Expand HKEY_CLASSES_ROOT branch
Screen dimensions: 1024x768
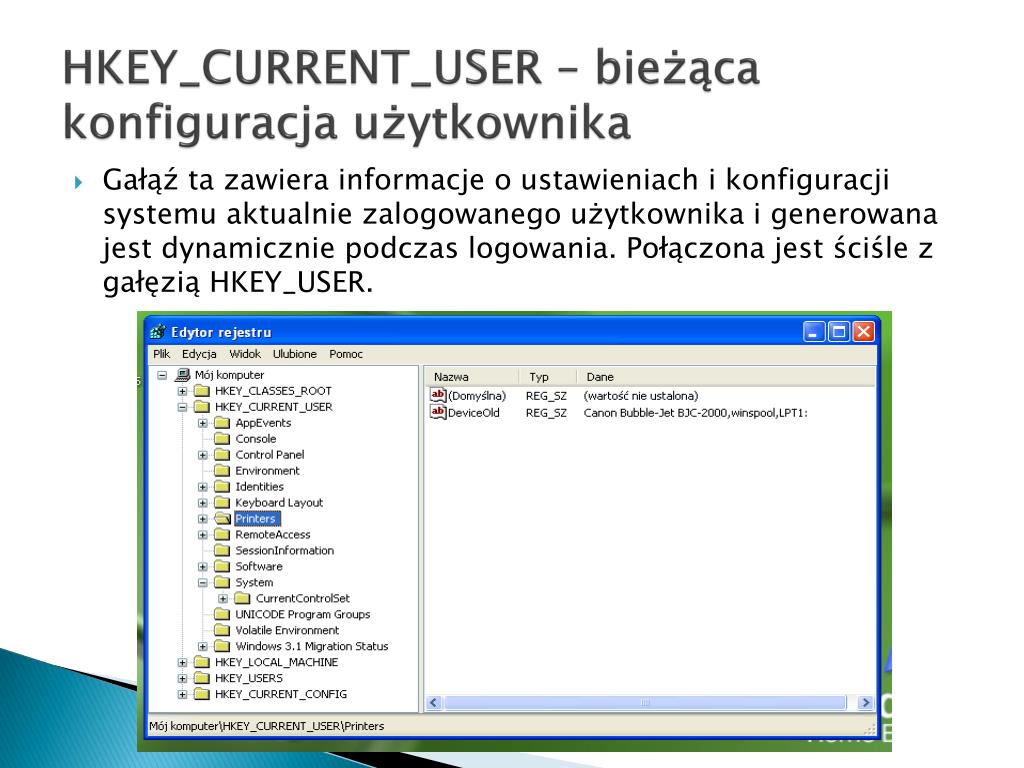[x=182, y=391]
